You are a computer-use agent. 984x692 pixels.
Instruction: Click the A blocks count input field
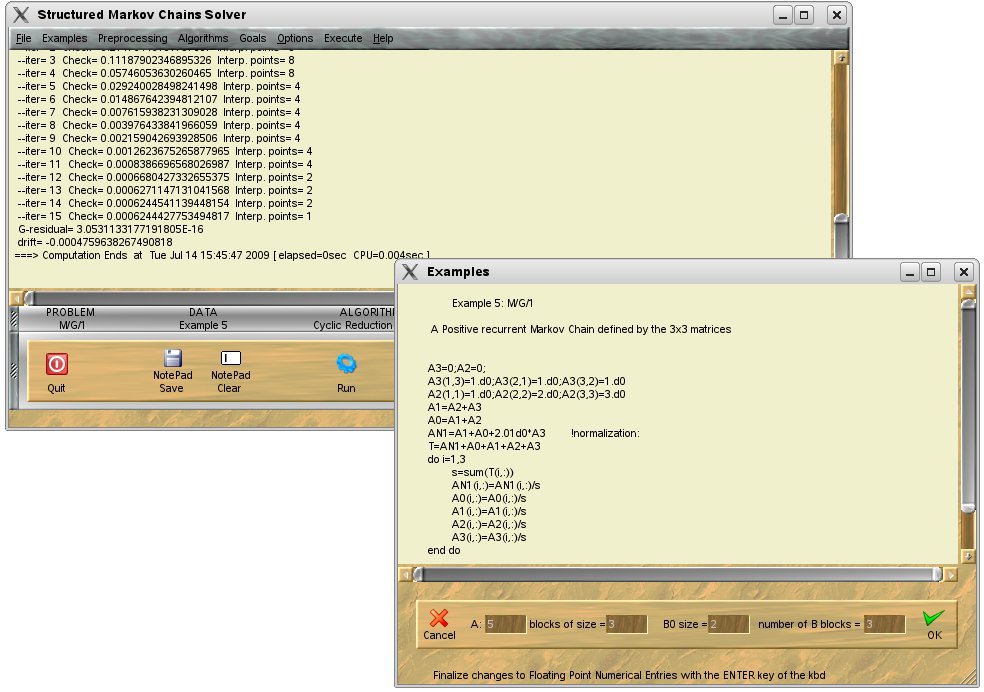click(505, 624)
